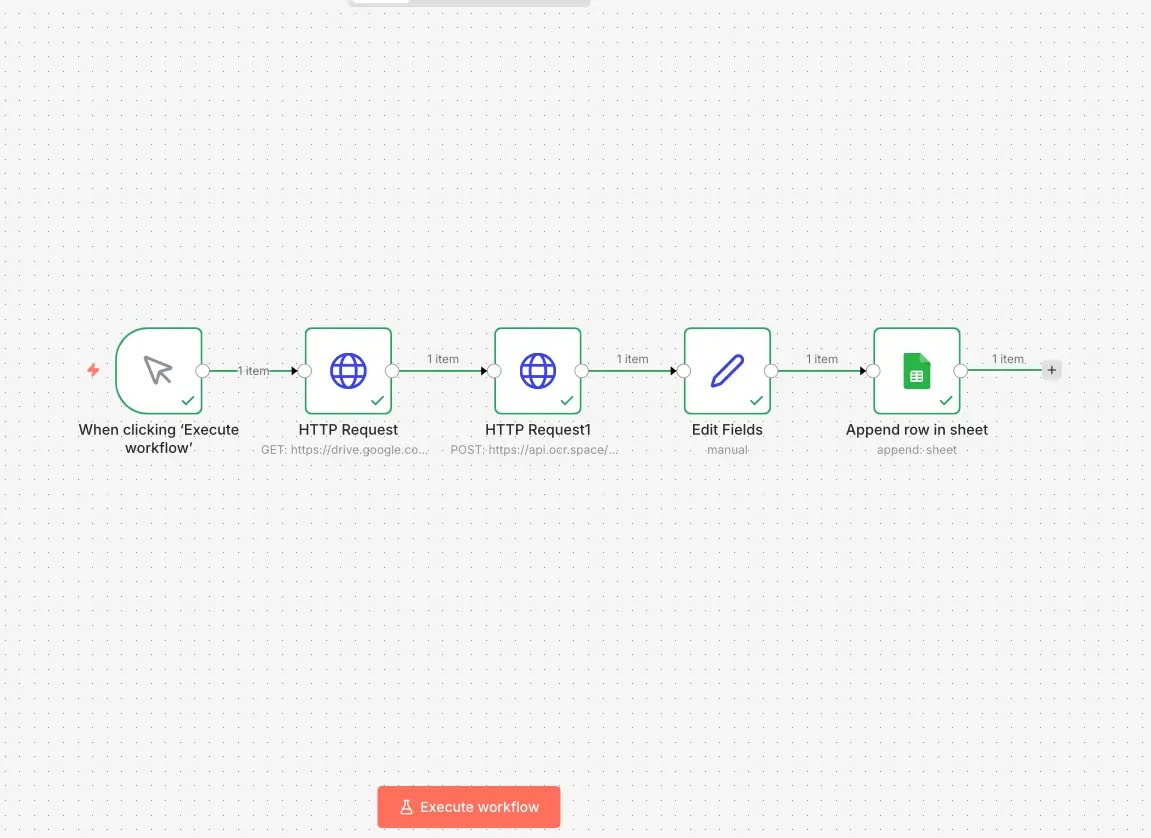1151x838 pixels.
Task: Click the GET drive.google URL subtitle
Action: pos(345,449)
